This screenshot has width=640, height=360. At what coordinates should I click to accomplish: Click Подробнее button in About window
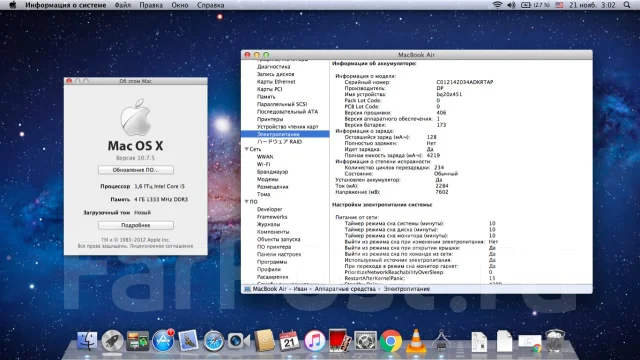coord(136,225)
